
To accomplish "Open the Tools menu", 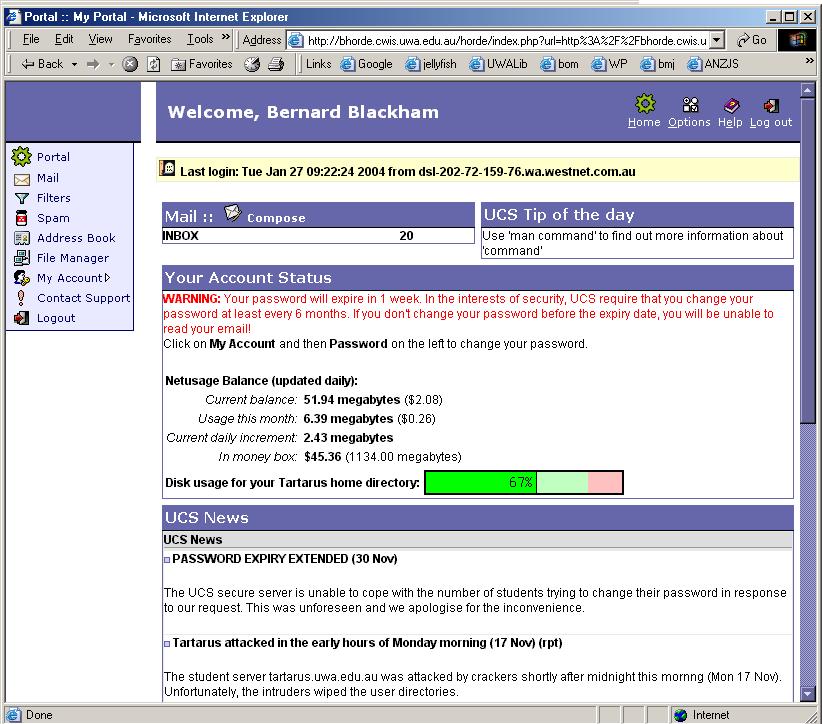I will [200, 39].
